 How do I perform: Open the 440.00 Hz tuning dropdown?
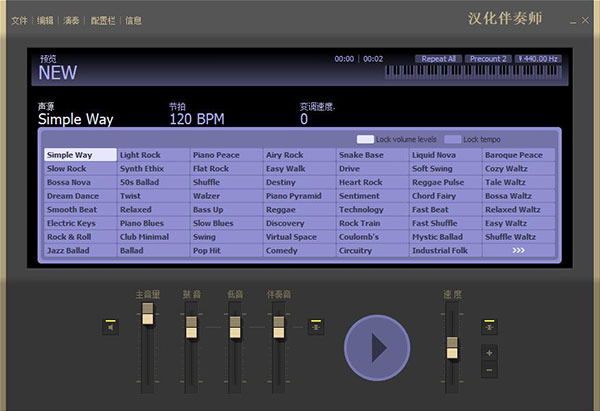click(538, 59)
